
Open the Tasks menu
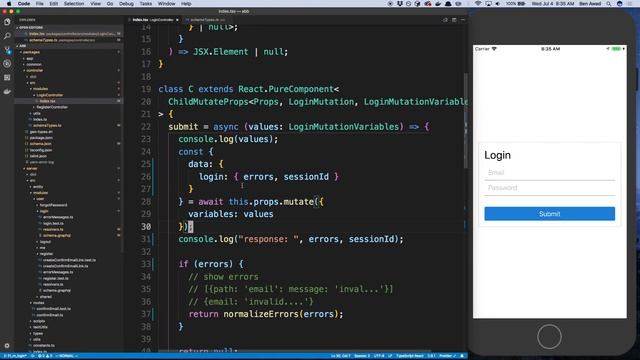145,4
